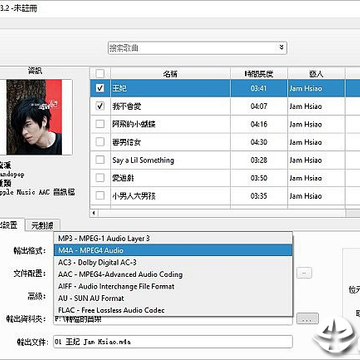Click the duration cell 03:50
Viewport: 360px width, 360px height.
coord(259,178)
